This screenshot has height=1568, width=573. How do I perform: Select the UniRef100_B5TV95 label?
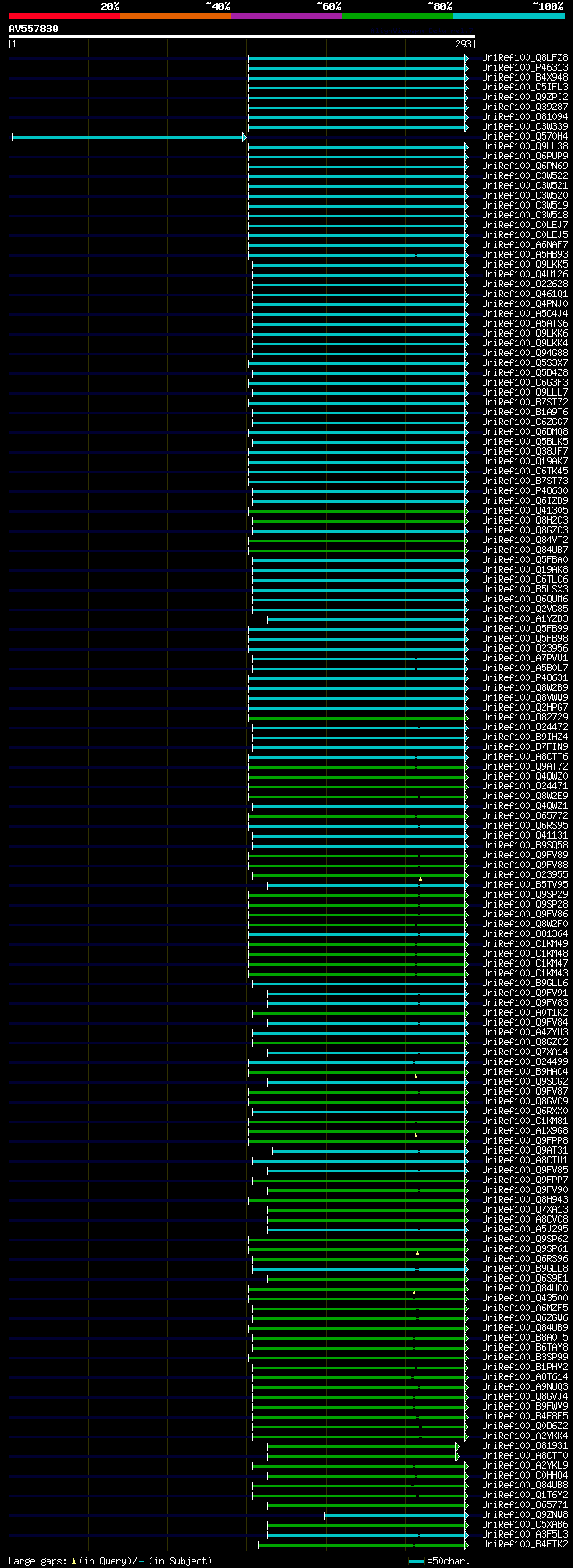click(x=525, y=885)
